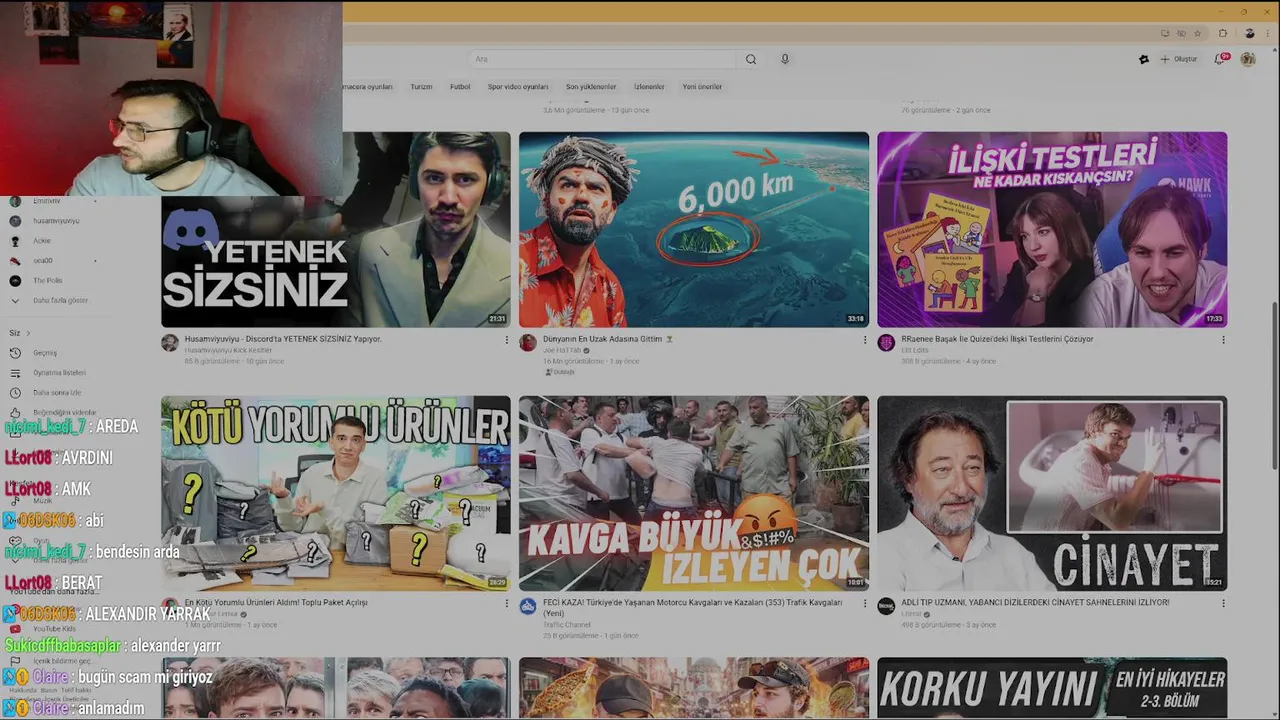The width and height of the screenshot is (1280, 720).
Task: Open the husamviyuviyu subscription channel
Action: pos(56,221)
